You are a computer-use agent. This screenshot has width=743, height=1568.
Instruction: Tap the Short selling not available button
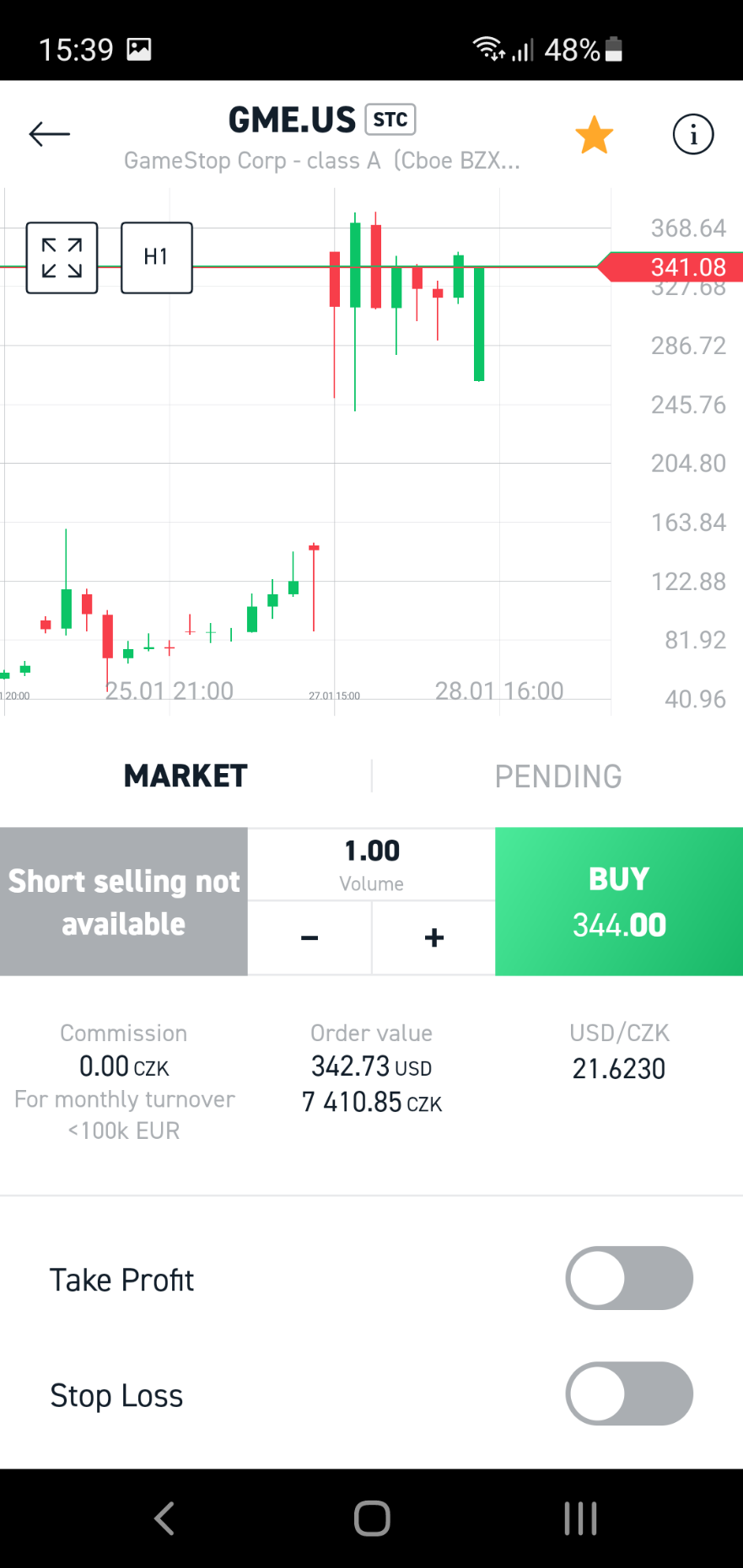tap(124, 901)
